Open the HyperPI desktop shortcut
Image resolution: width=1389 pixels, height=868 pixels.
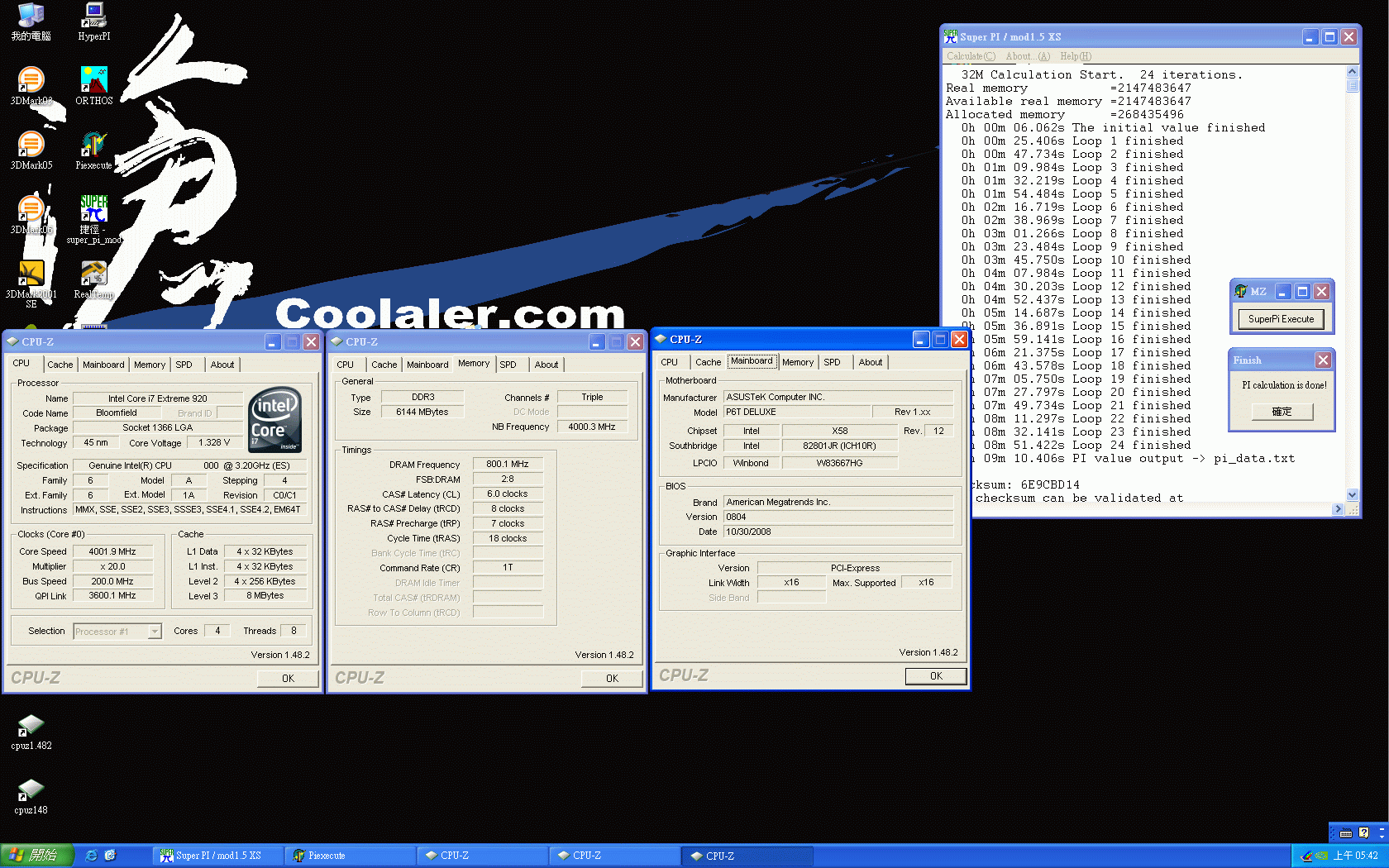(x=93, y=22)
